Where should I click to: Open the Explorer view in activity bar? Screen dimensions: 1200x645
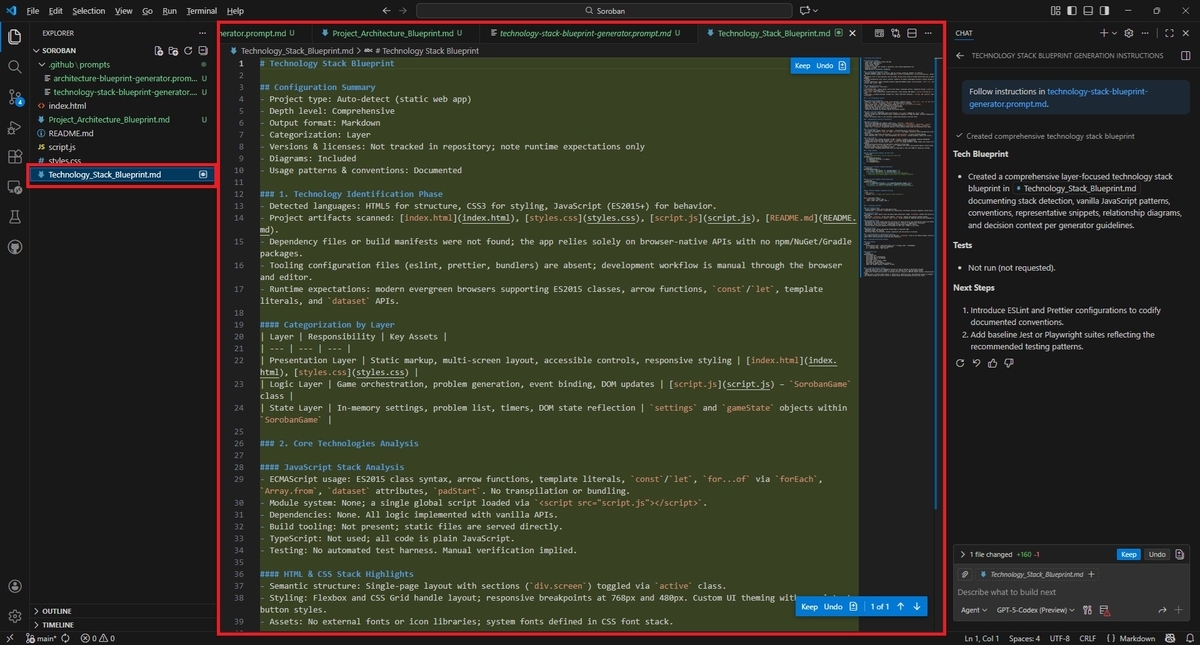point(14,37)
